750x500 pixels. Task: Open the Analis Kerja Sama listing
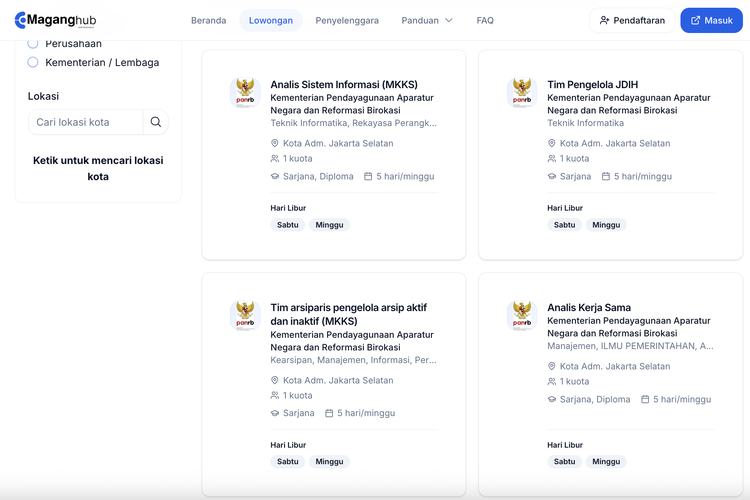[589, 308]
